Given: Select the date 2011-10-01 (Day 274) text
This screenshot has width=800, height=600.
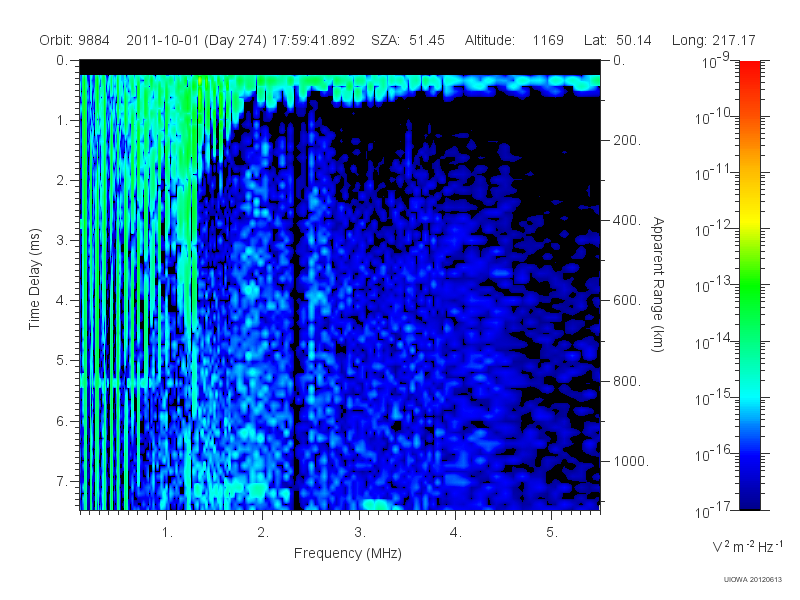Looking at the screenshot, I should pyautogui.click(x=196, y=40).
